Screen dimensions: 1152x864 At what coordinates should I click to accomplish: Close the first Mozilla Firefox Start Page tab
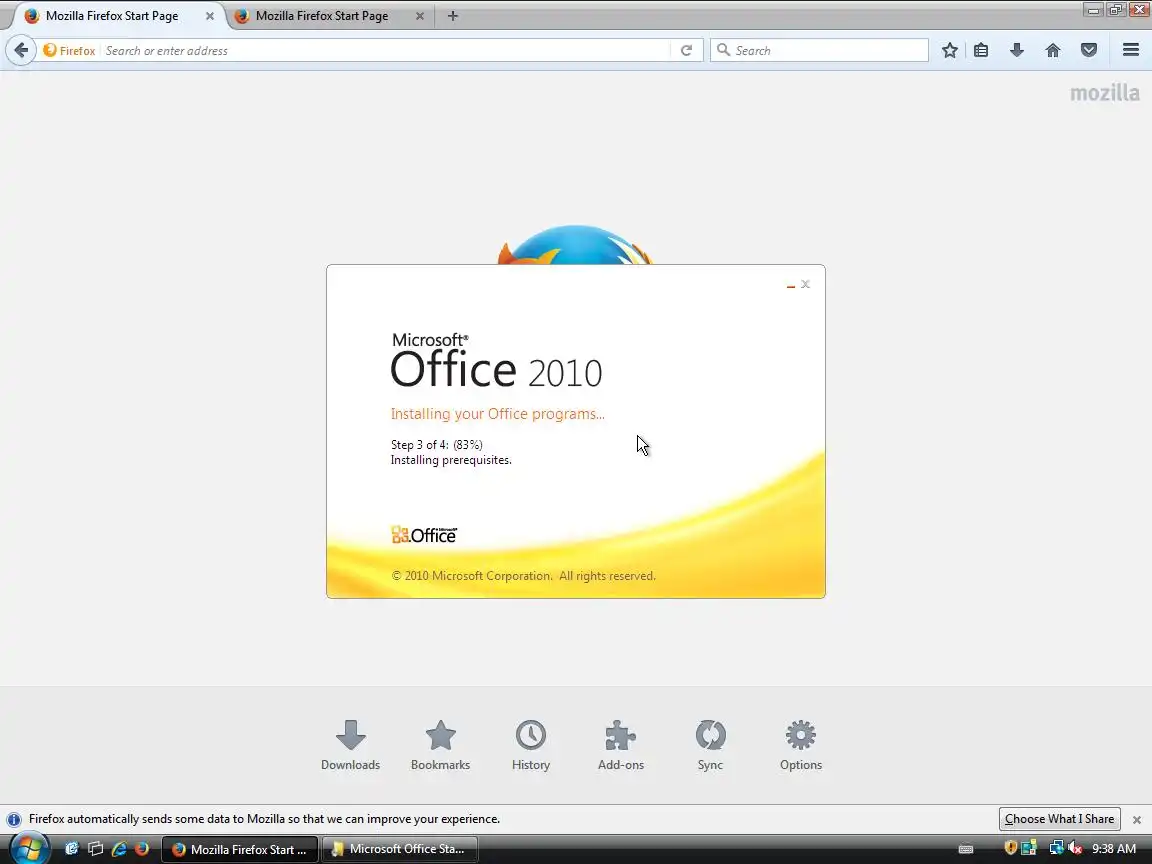(x=209, y=15)
